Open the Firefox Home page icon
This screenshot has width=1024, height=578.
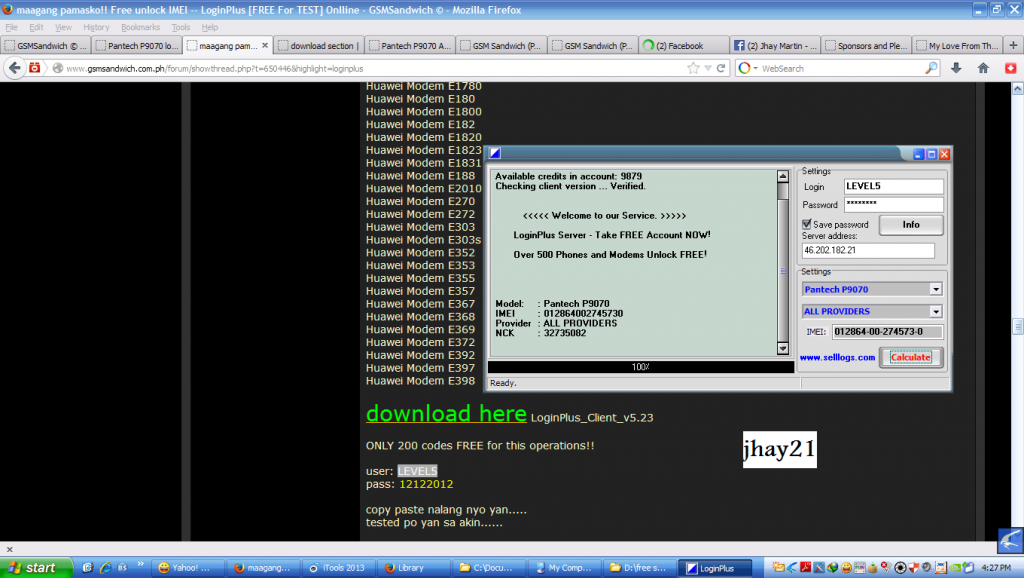point(983,68)
